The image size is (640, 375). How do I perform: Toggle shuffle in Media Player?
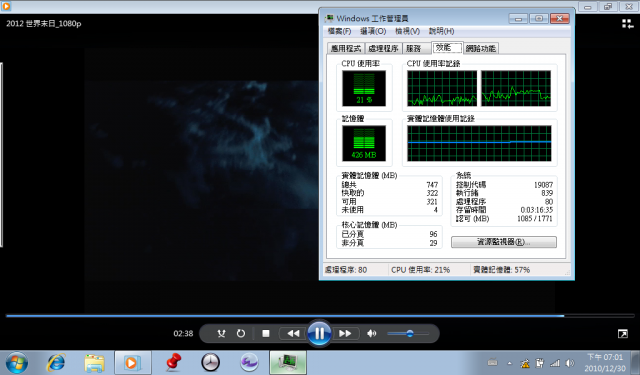221,333
